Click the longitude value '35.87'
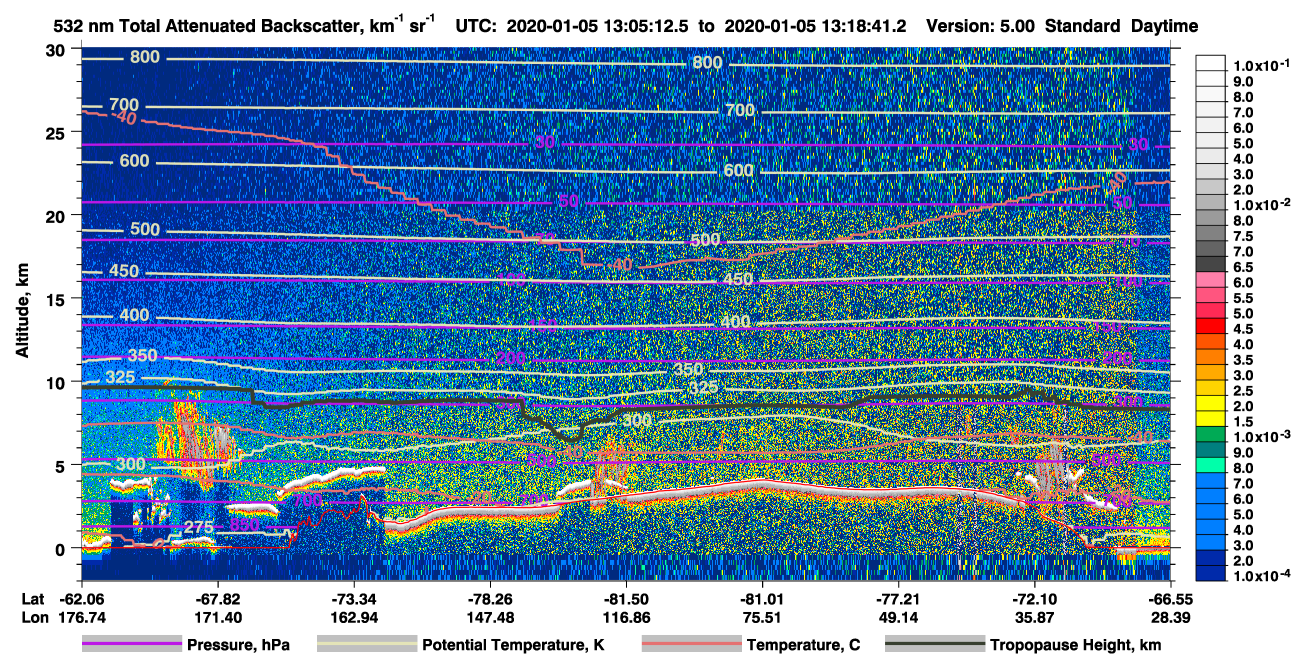Viewport: 1300px width, 667px height. tap(1034, 617)
